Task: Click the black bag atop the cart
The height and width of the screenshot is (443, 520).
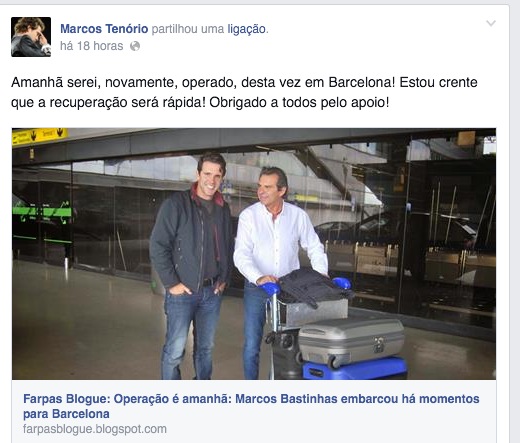Action: click(x=313, y=287)
